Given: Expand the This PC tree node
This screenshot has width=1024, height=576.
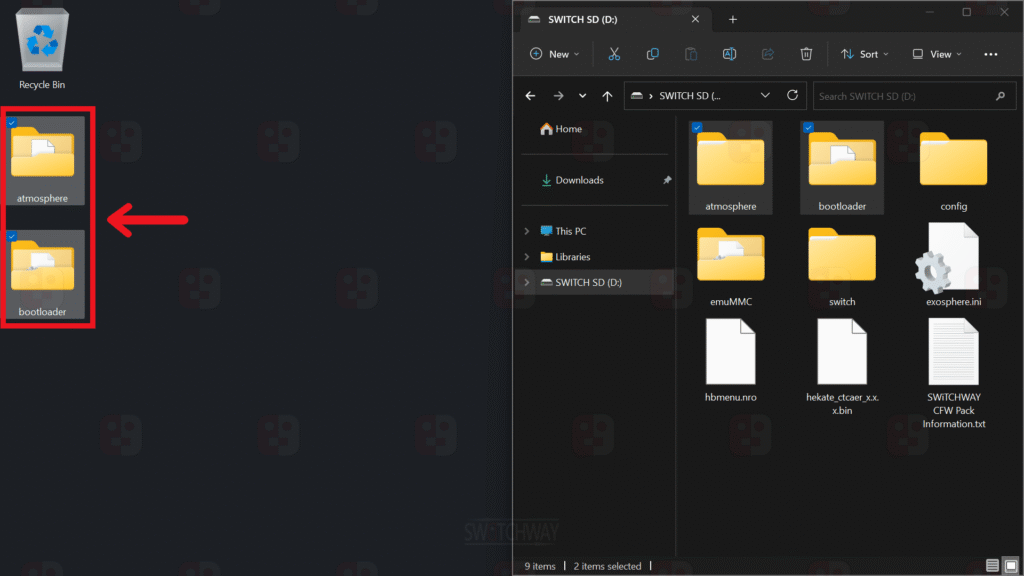Looking at the screenshot, I should pyautogui.click(x=527, y=231).
